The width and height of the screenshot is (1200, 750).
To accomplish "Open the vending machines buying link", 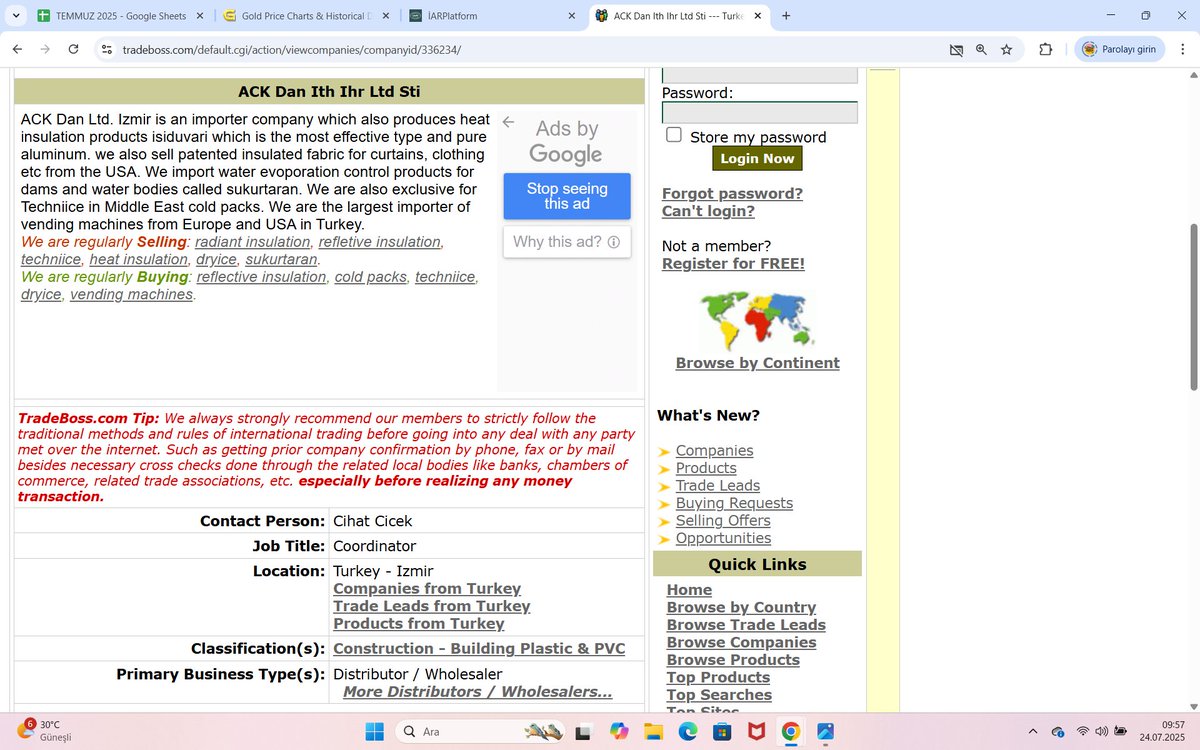I will [x=131, y=295].
